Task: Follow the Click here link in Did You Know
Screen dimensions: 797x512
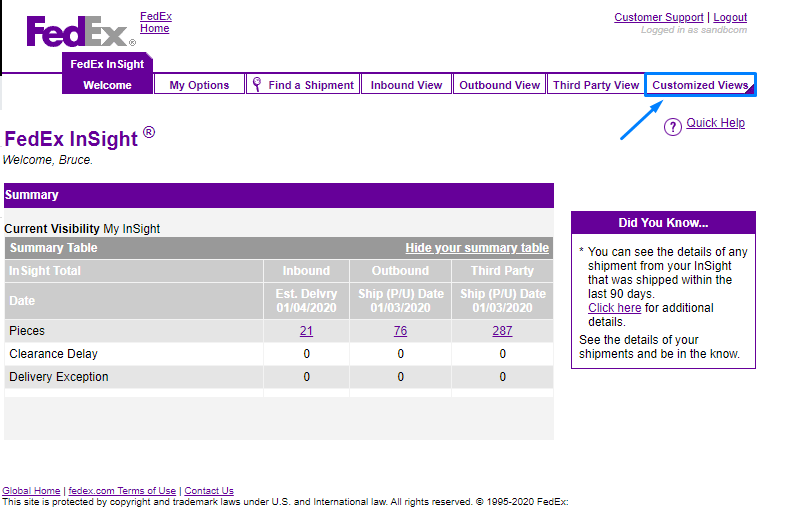Action: [x=615, y=308]
